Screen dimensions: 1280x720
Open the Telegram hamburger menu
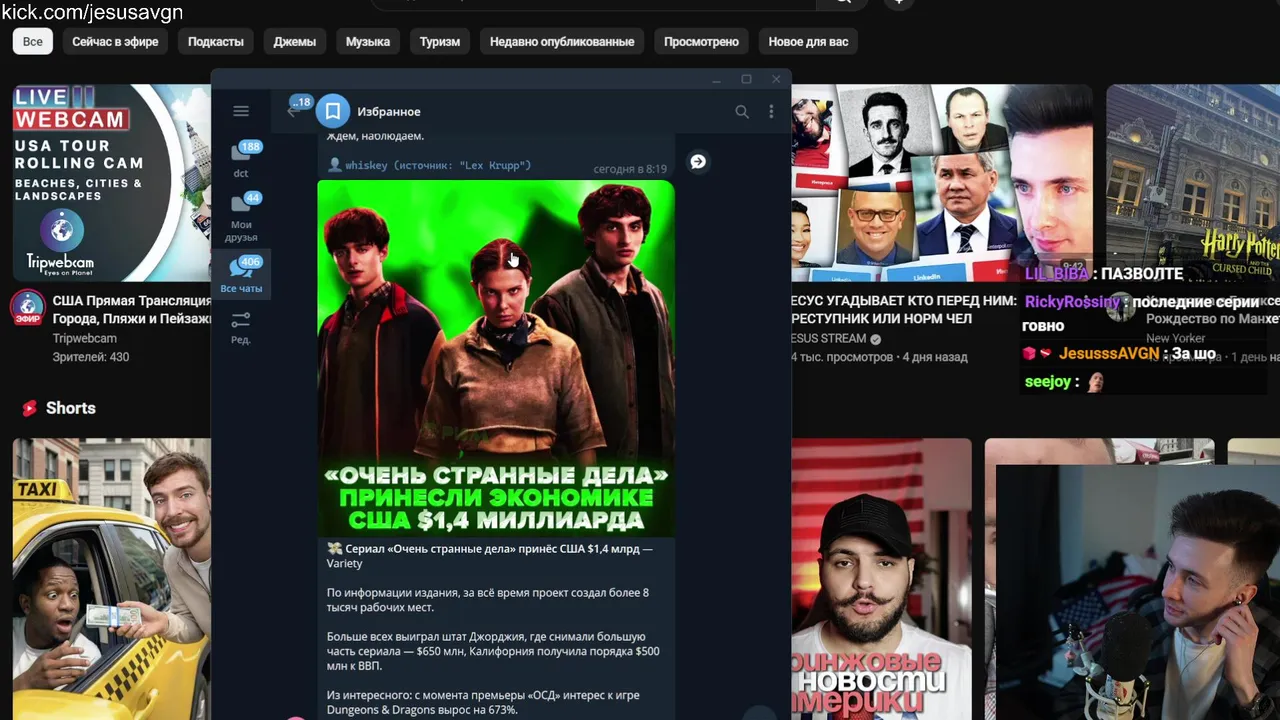click(241, 111)
